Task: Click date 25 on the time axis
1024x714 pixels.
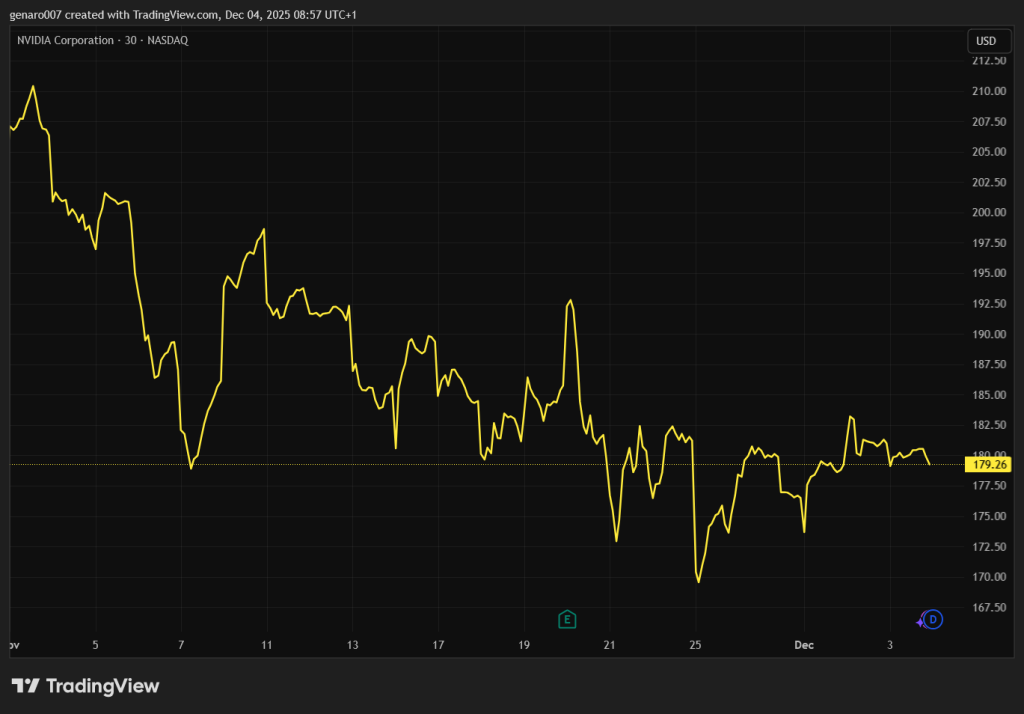Action: (696, 645)
